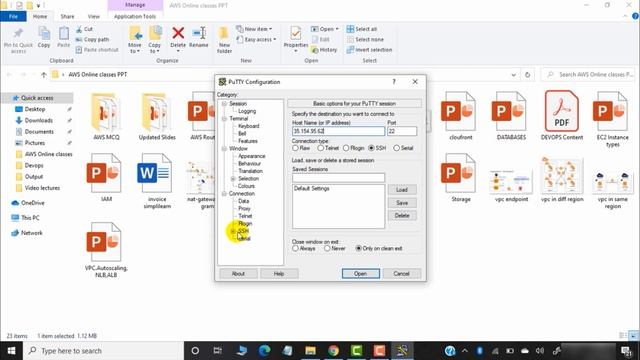Screen dimensions: 640x360
Task: Open the Application Tools tab
Action: tap(135, 16)
